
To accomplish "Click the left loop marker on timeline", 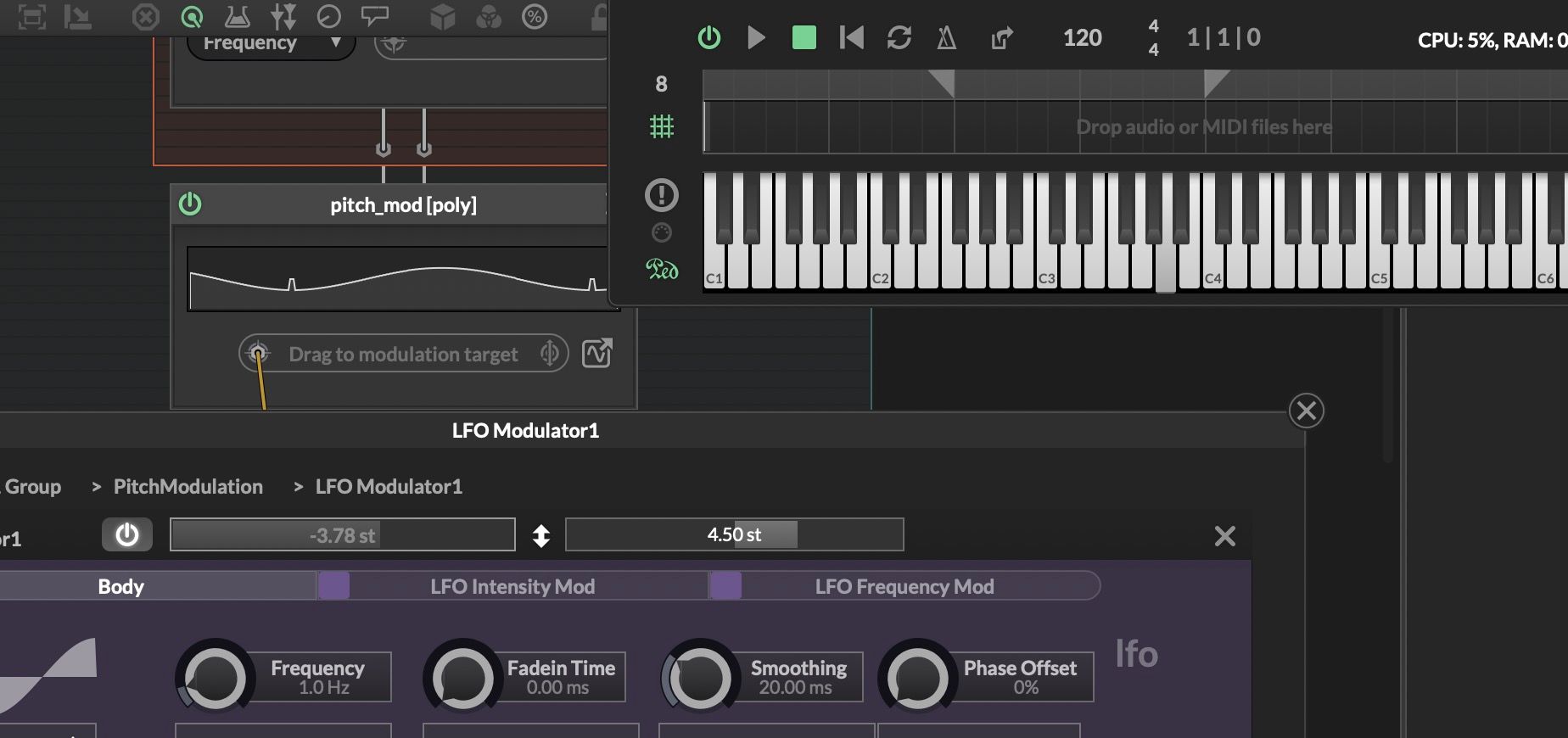I will [942, 82].
